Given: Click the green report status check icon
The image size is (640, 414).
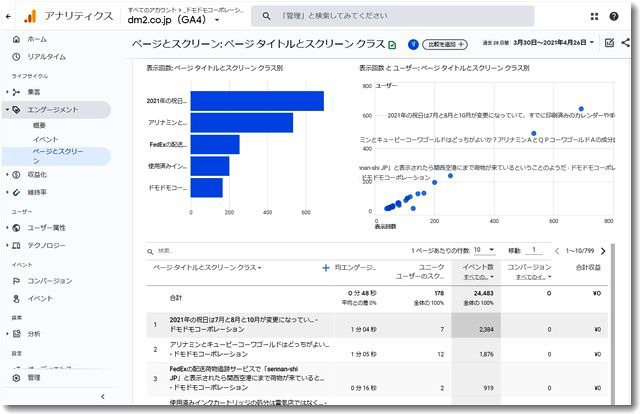Looking at the screenshot, I should [392, 45].
